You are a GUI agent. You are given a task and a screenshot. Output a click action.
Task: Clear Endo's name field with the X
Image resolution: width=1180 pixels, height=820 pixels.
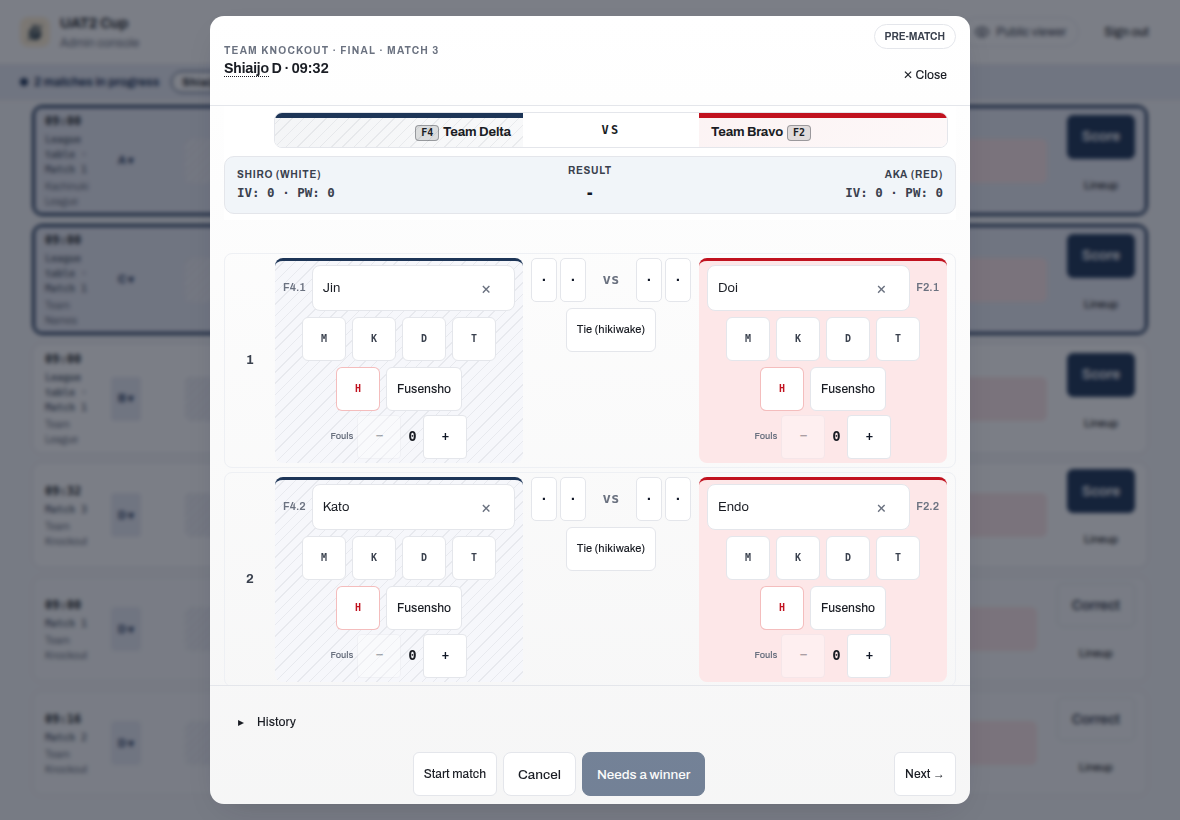coord(881,508)
